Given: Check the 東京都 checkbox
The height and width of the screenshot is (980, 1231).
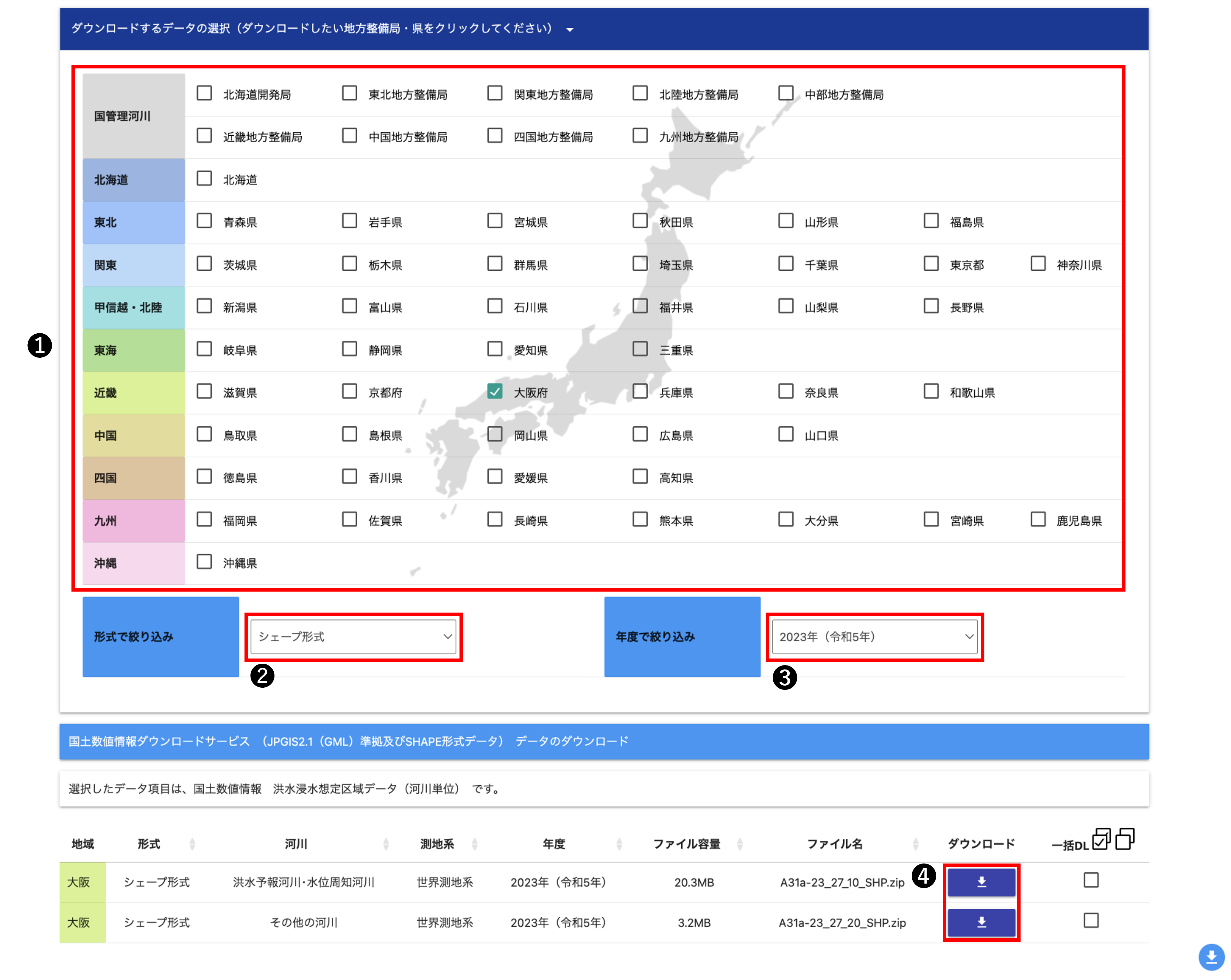Looking at the screenshot, I should tap(931, 264).
